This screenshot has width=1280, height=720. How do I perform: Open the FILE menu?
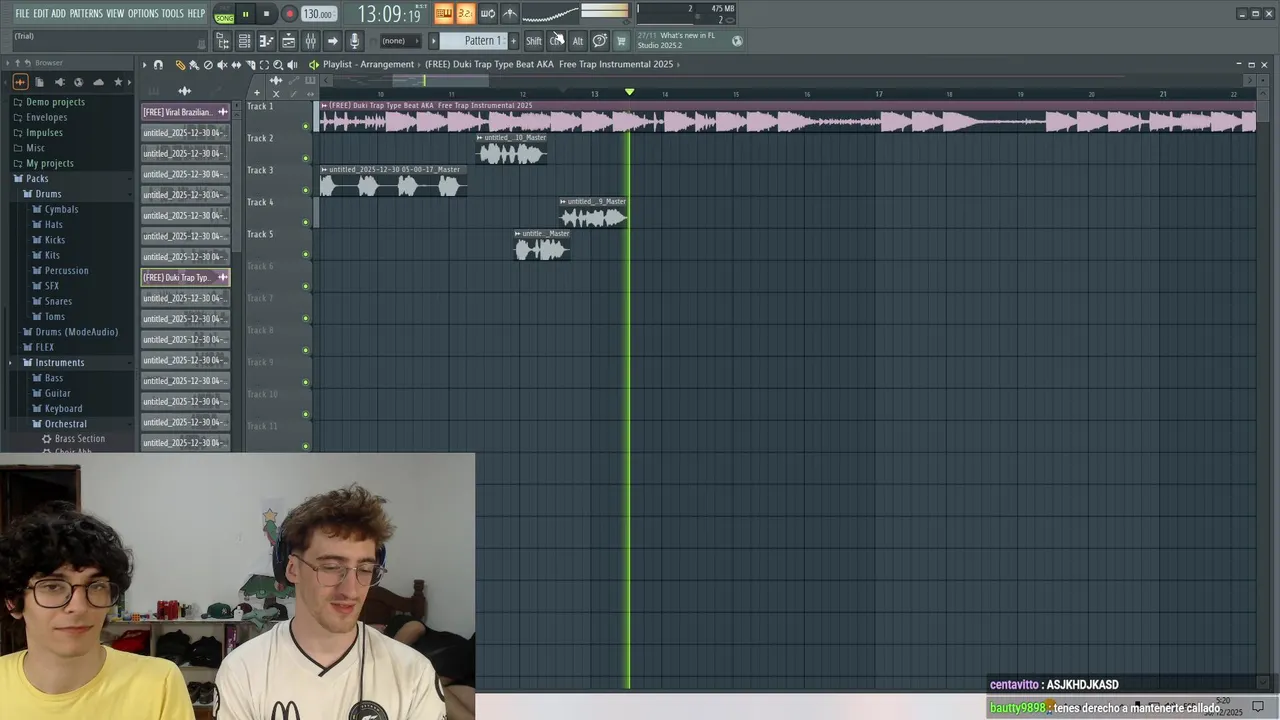coord(22,13)
